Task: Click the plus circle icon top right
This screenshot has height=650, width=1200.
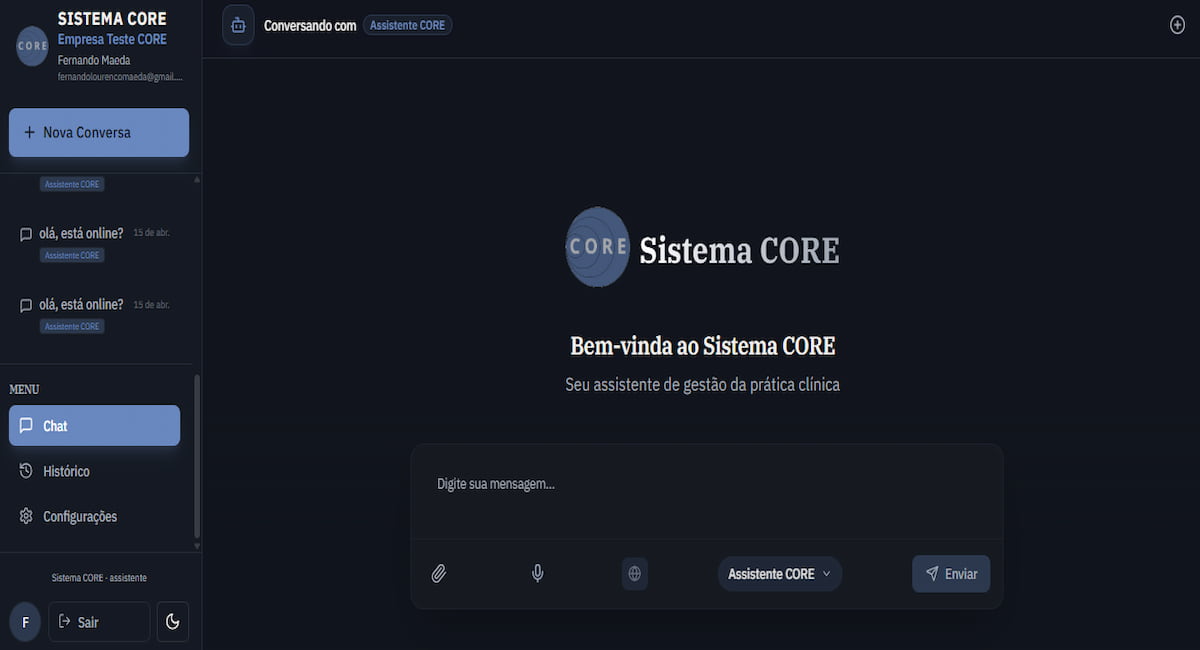Action: pos(1177,25)
